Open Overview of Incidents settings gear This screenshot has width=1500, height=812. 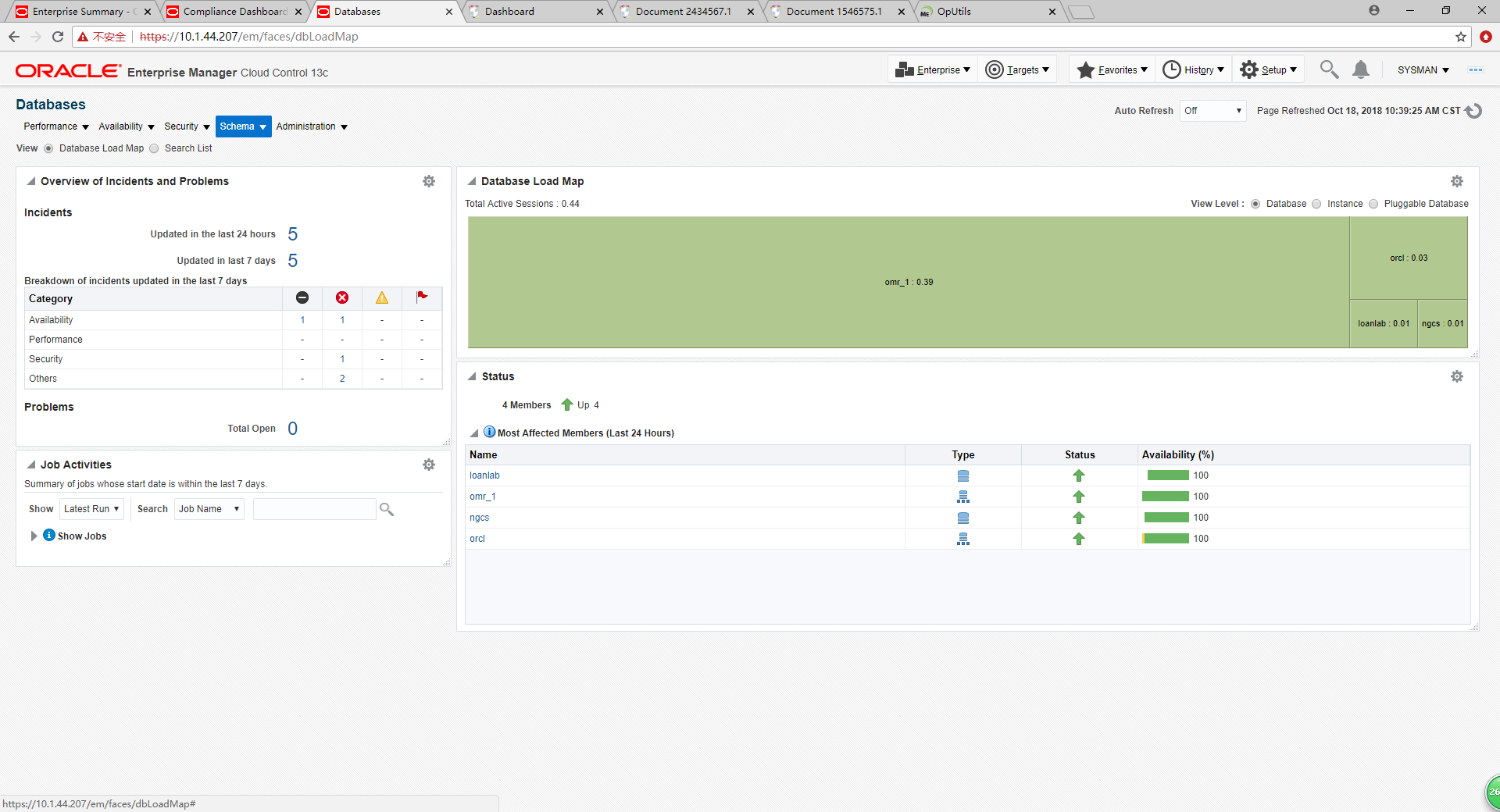pos(429,181)
